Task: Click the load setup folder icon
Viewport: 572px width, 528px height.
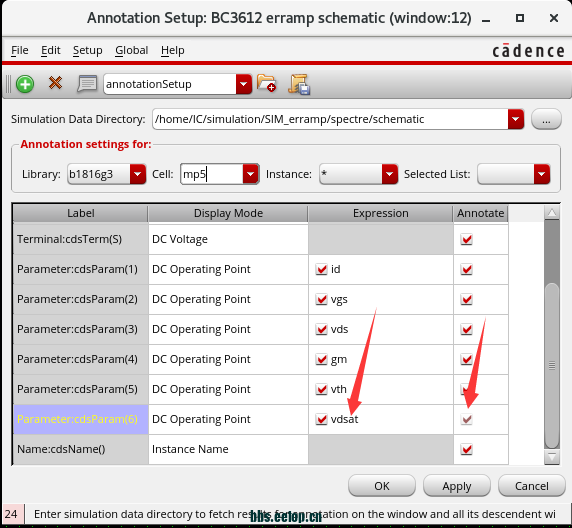Action: point(266,83)
